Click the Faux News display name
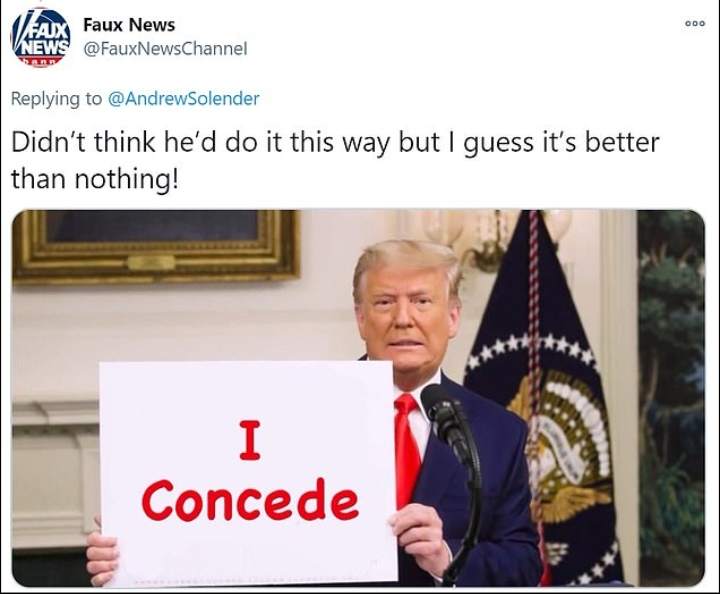720x594 pixels. pos(129,25)
